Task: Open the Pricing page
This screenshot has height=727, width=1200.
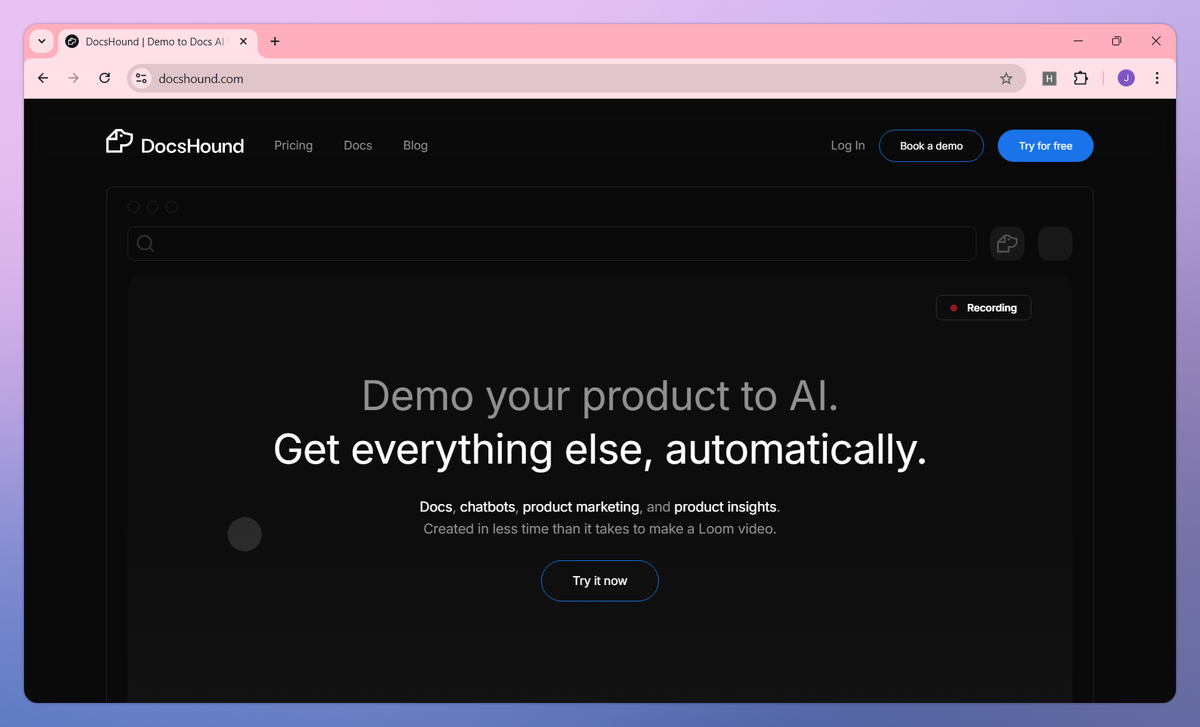Action: [293, 145]
